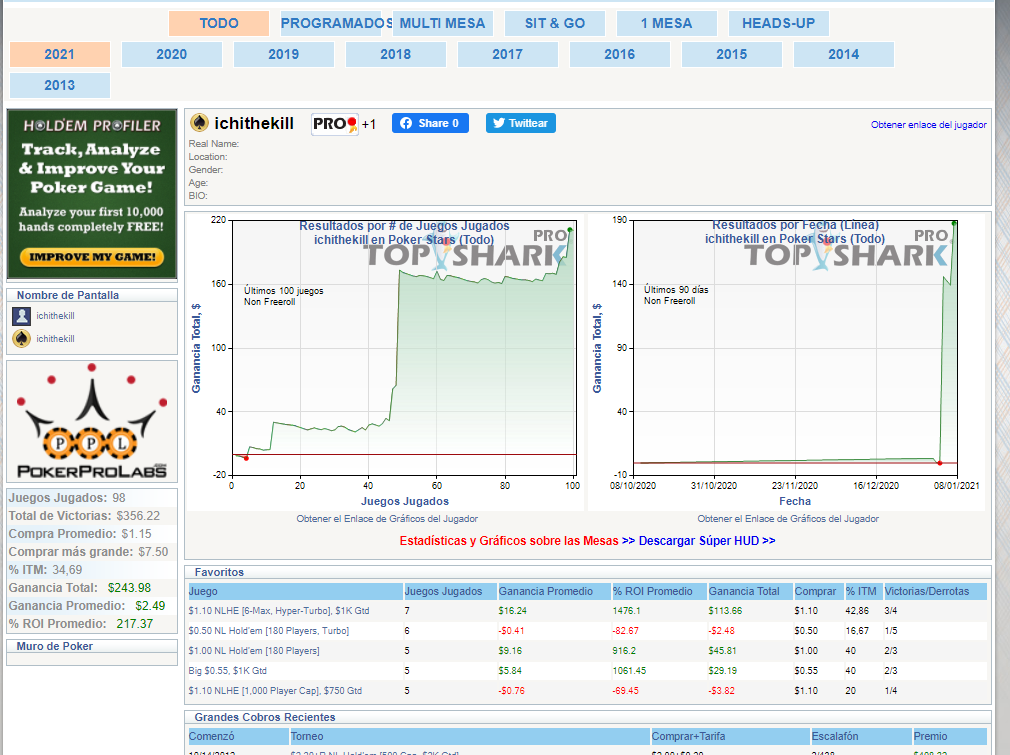Click Total de Victorias $356.22 stat
The image size is (1010, 755).
click(x=84, y=516)
